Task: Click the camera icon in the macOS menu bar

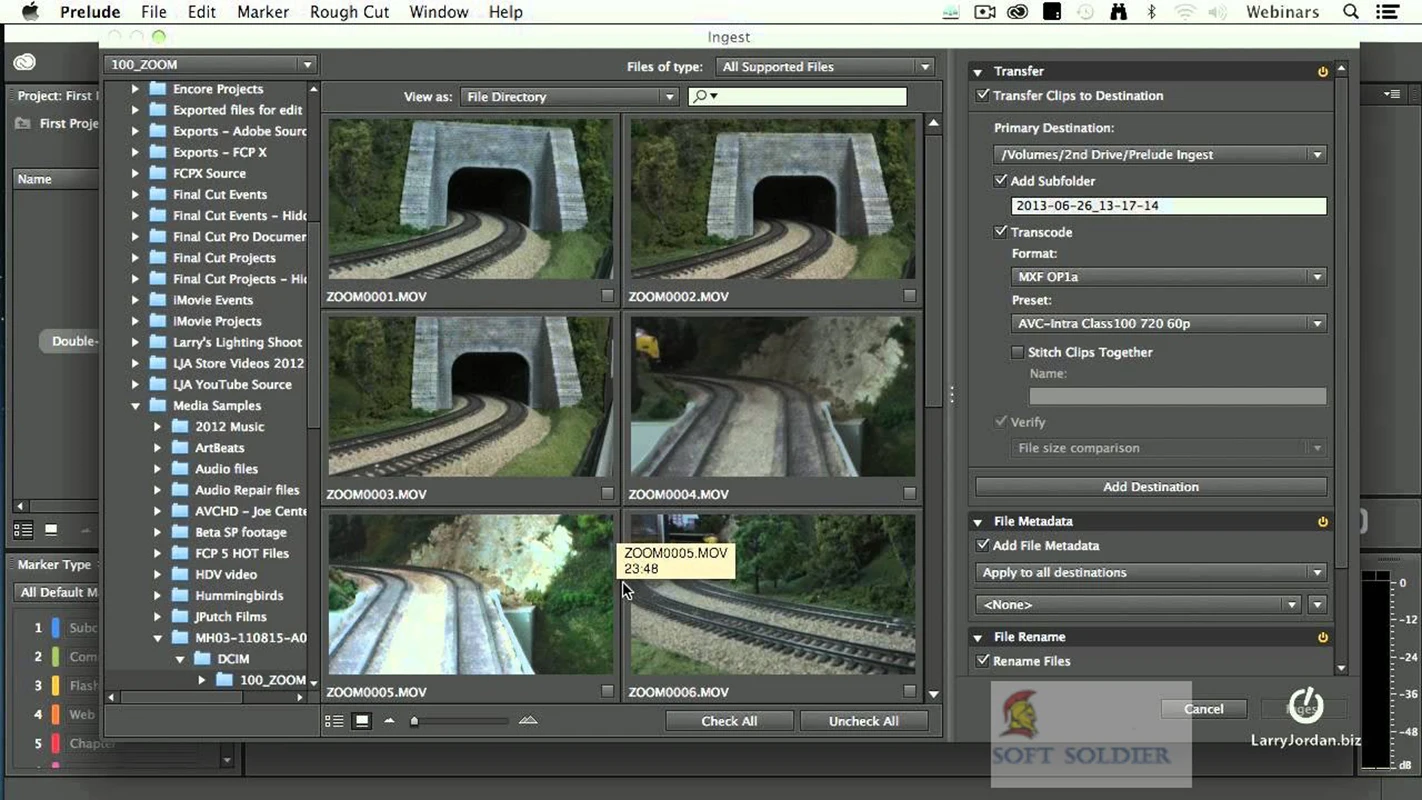Action: coord(984,11)
